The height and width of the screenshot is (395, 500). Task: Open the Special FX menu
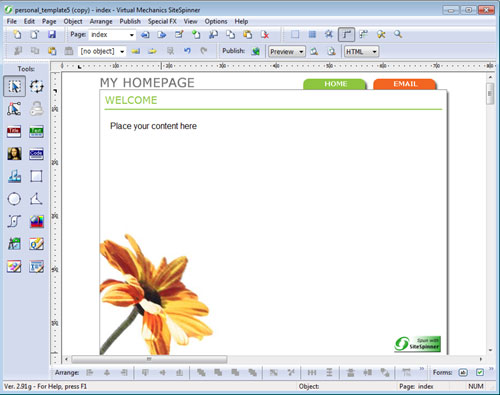click(162, 21)
